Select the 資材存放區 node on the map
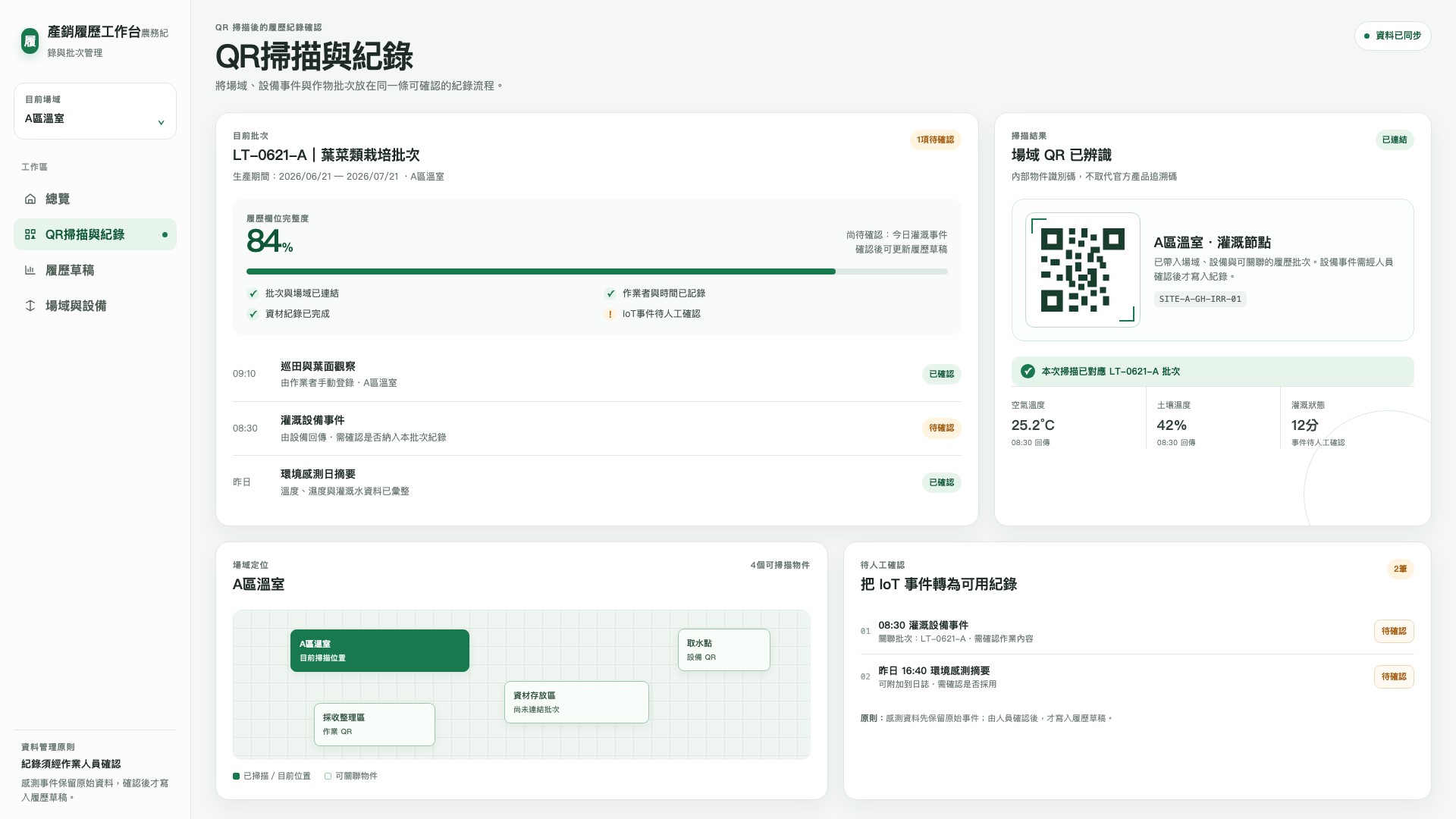 tap(576, 702)
